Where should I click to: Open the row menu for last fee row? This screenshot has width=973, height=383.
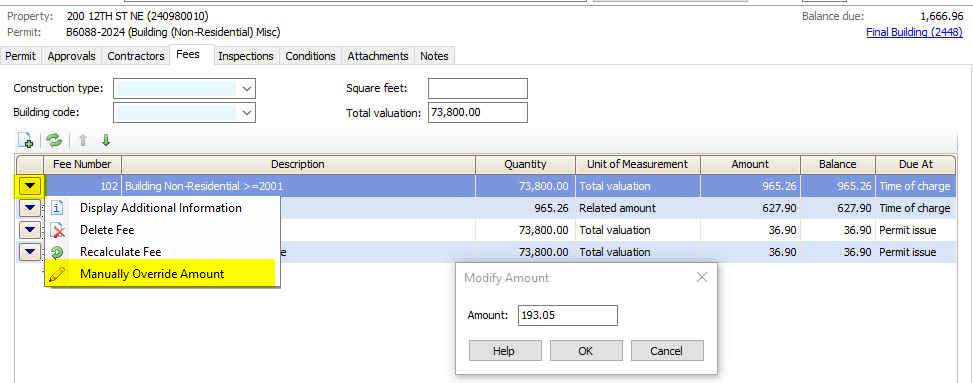point(30,252)
